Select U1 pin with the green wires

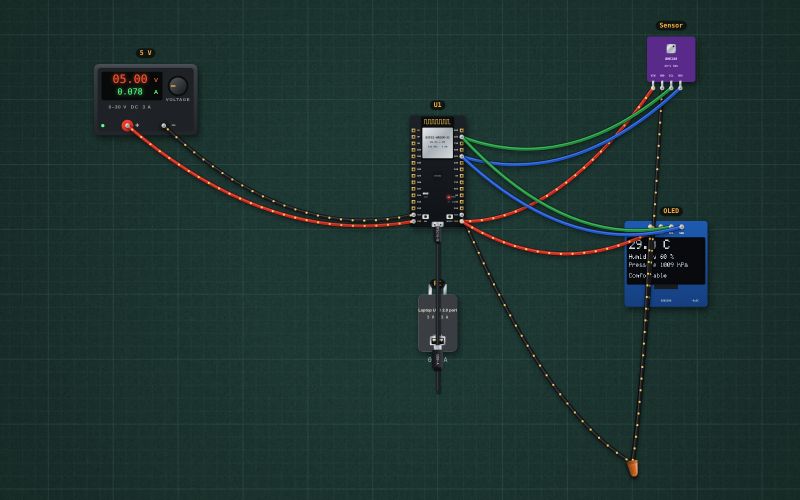pyautogui.click(x=462, y=137)
